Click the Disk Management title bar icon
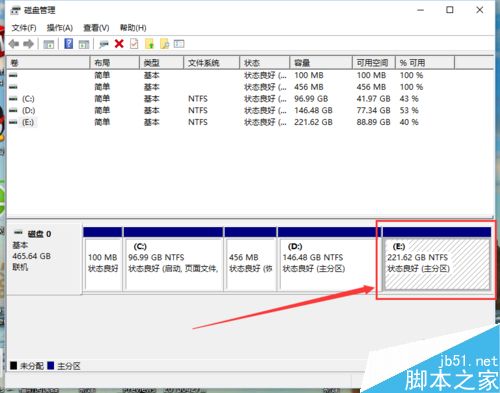 click(16, 11)
